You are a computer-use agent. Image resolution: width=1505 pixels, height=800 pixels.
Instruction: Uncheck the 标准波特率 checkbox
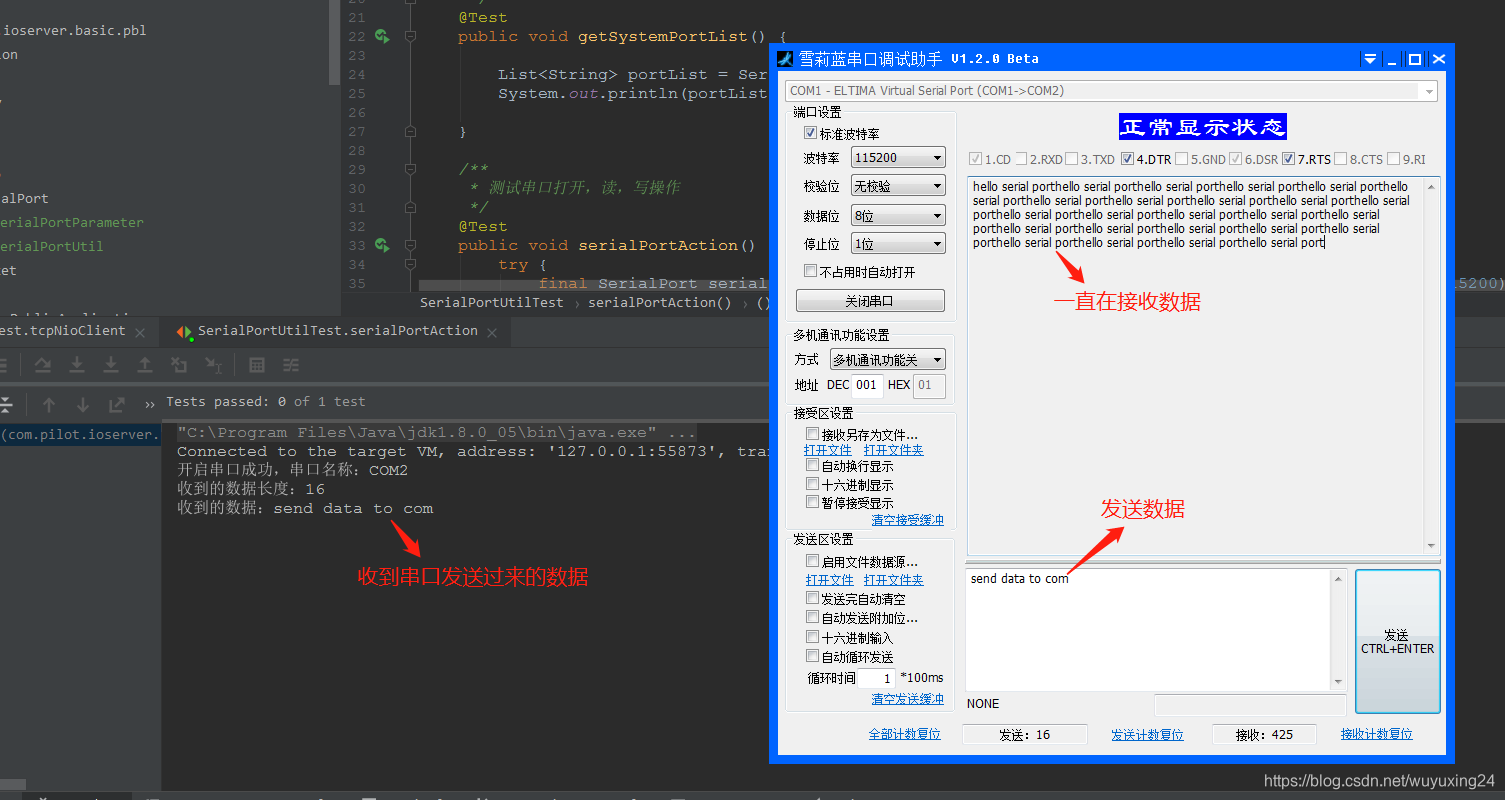click(x=810, y=133)
